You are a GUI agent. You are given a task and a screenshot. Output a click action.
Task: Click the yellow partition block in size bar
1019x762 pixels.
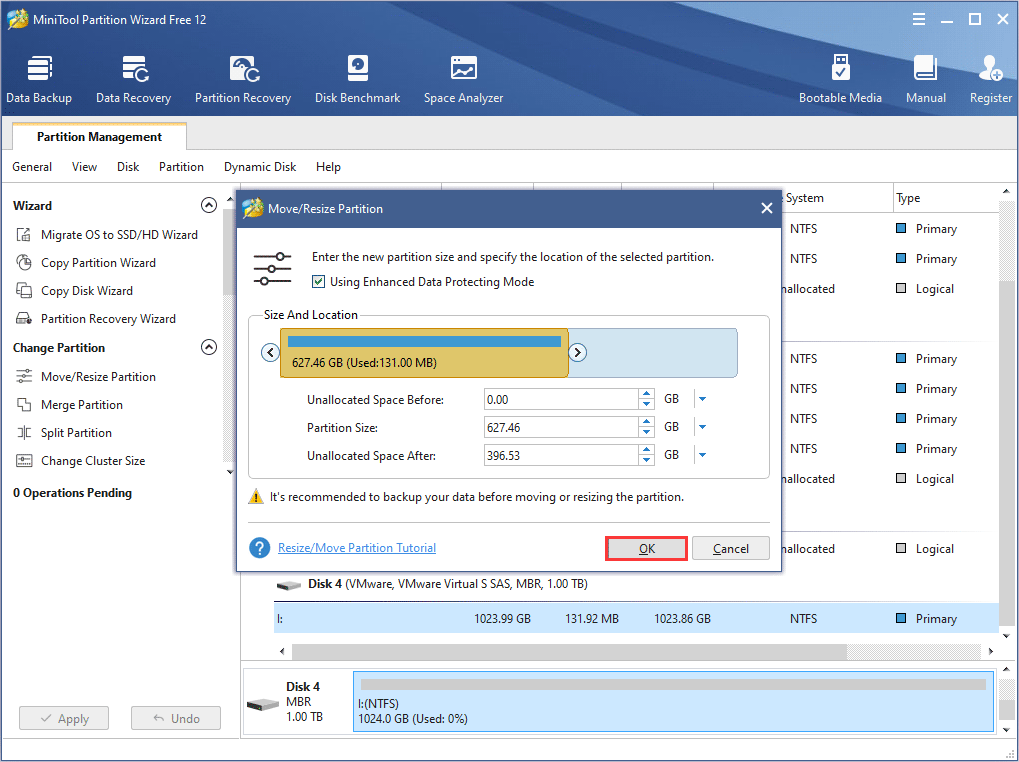pos(424,353)
